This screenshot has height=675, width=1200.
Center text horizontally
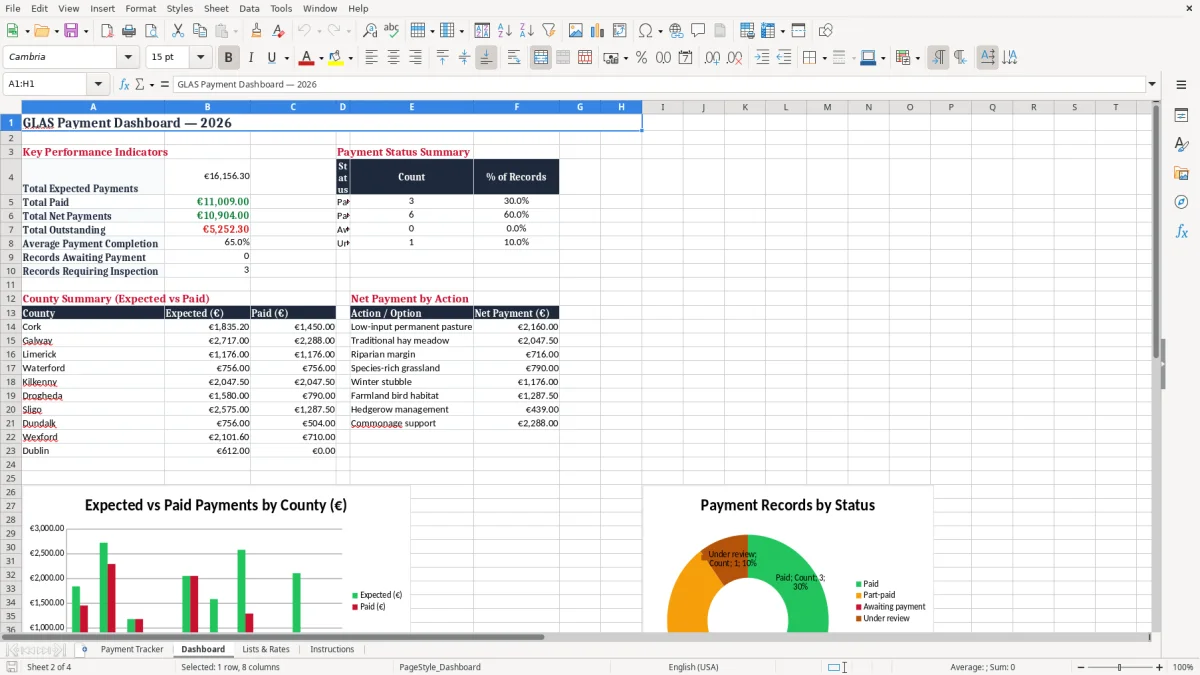(x=393, y=58)
